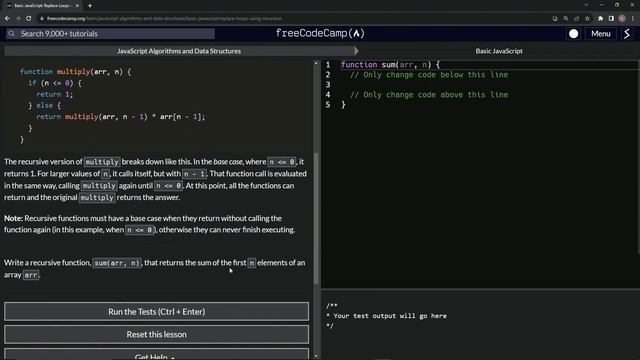This screenshot has width=640, height=360.
Task: Click the 'Only change code above this line' comment
Action: tap(429, 95)
